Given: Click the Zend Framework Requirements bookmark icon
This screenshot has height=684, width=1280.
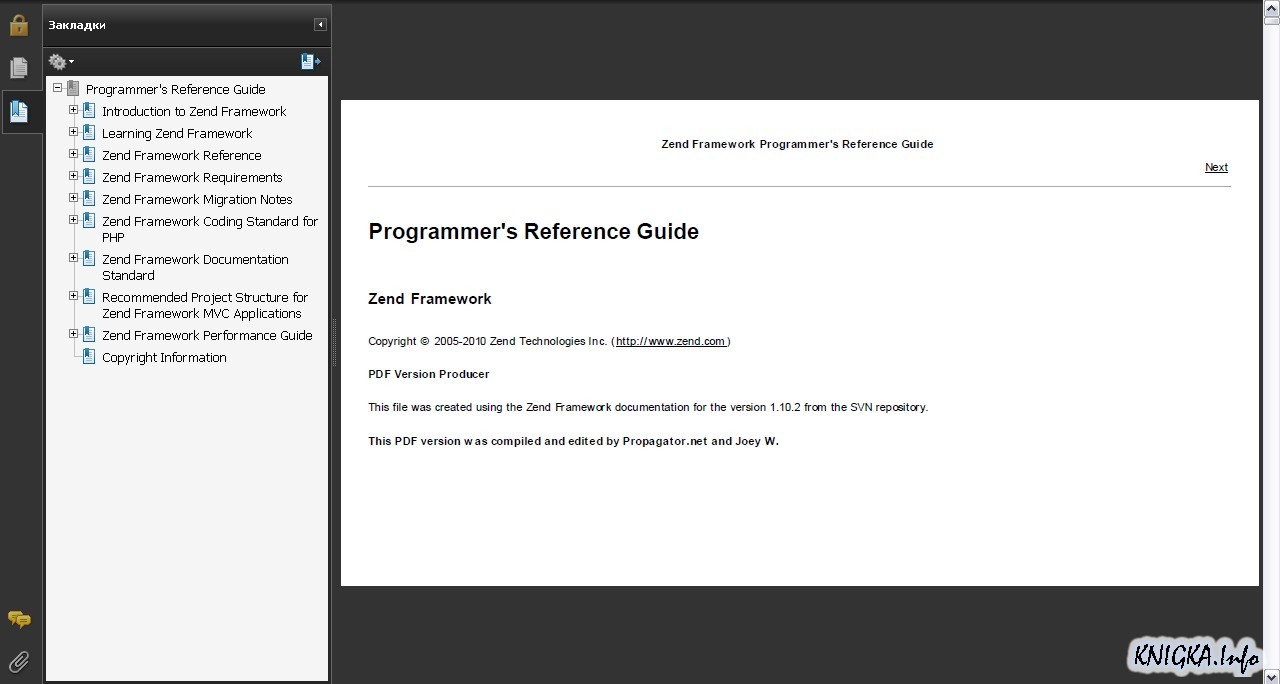Looking at the screenshot, I should tap(89, 177).
